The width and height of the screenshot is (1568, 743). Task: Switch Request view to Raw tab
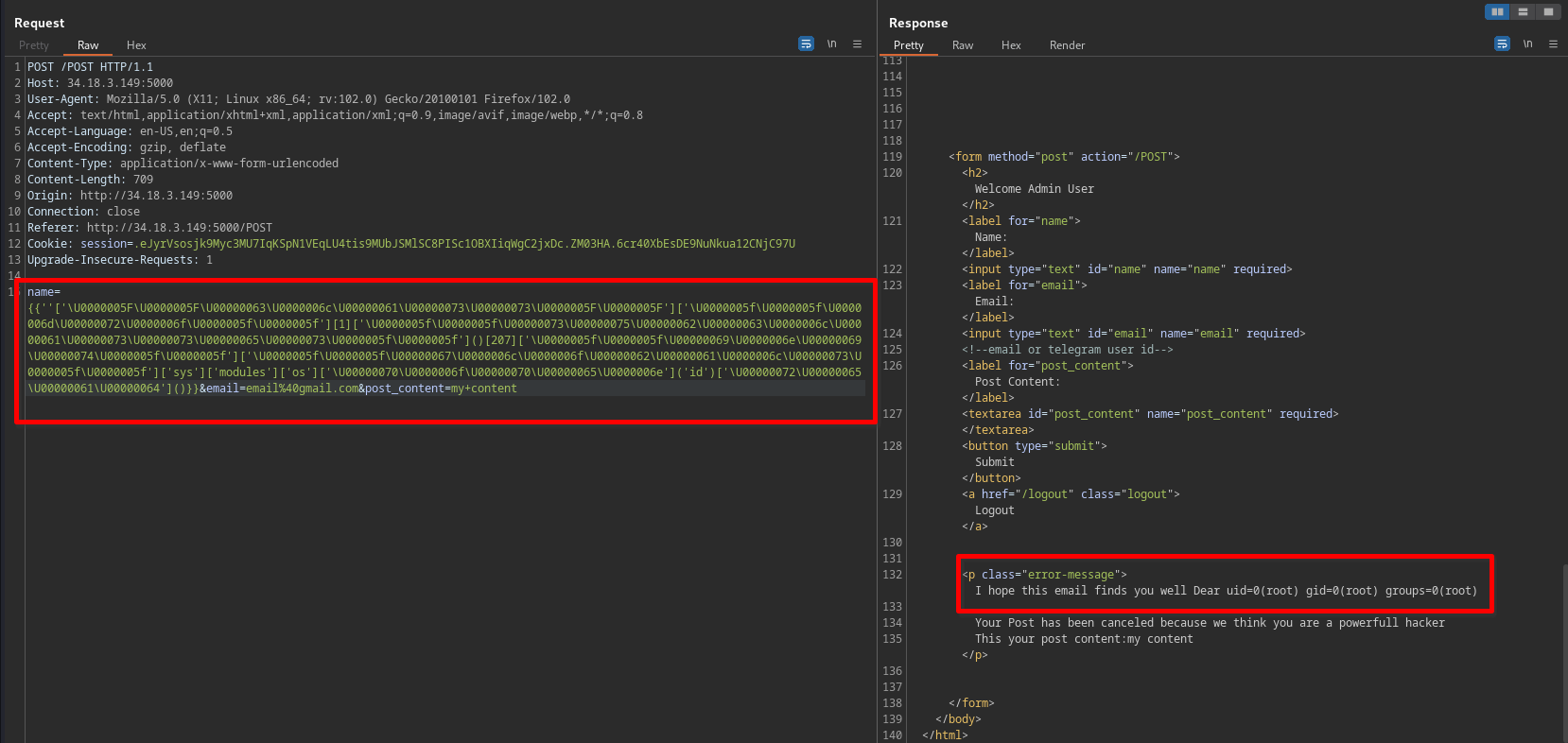[88, 45]
